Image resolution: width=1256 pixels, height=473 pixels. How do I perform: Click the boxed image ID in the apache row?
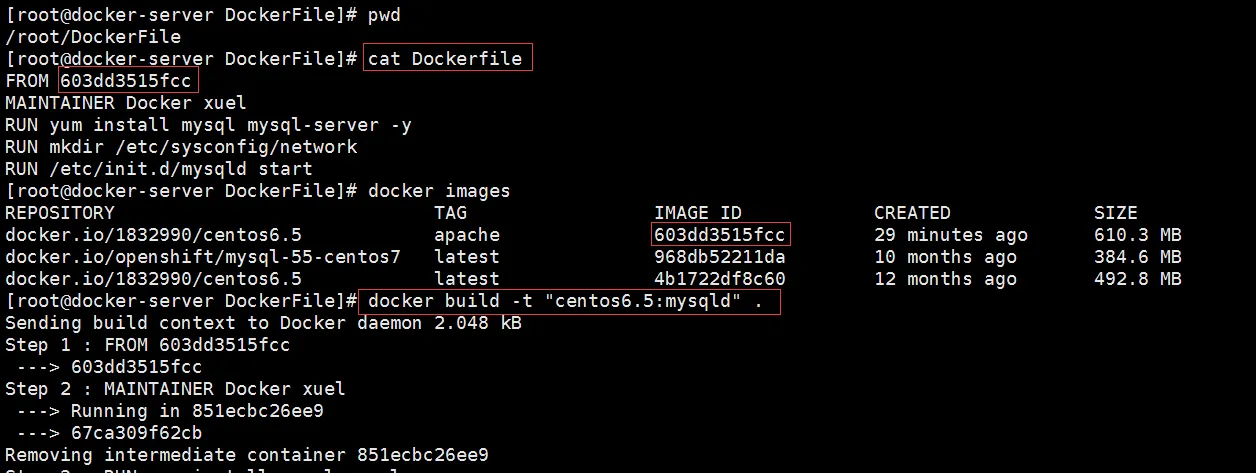(719, 235)
